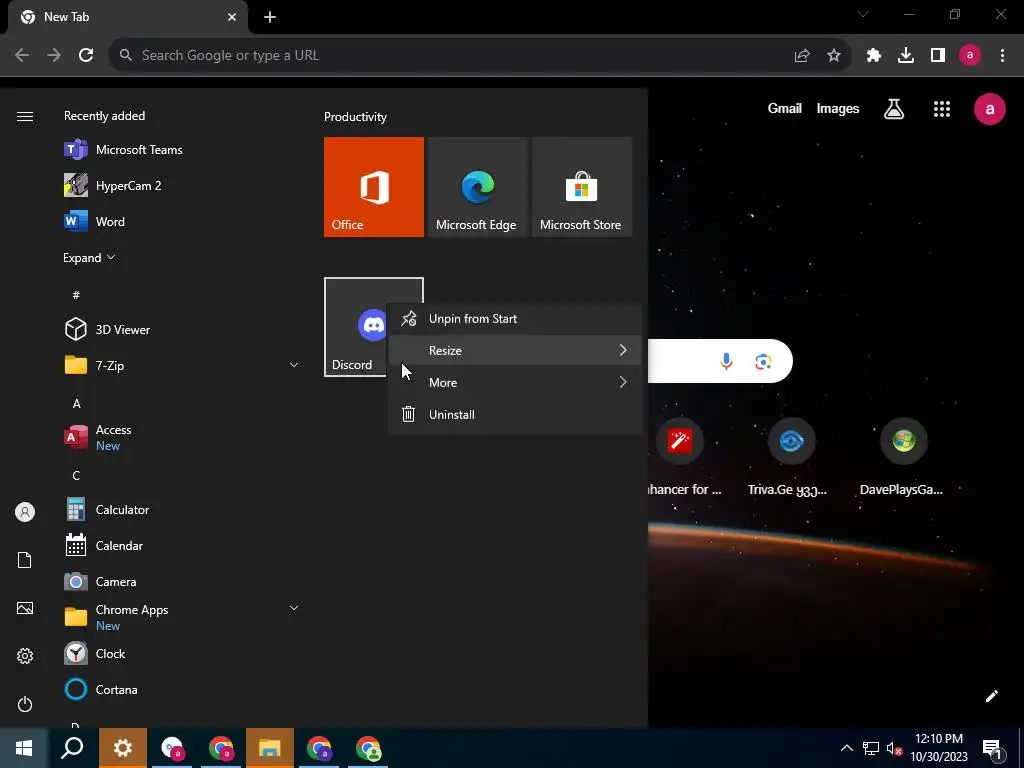Show hidden system tray icons
Viewport: 1024px width, 768px height.
click(x=846, y=748)
